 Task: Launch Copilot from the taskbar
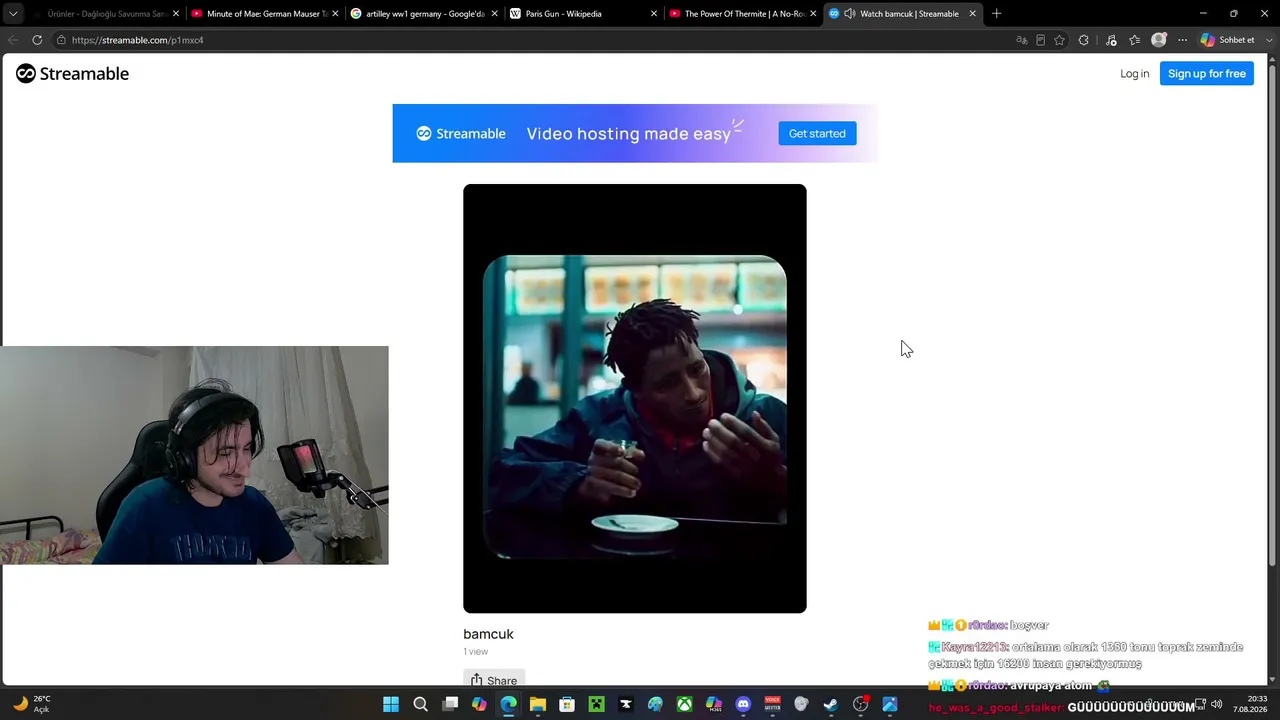[x=479, y=705]
